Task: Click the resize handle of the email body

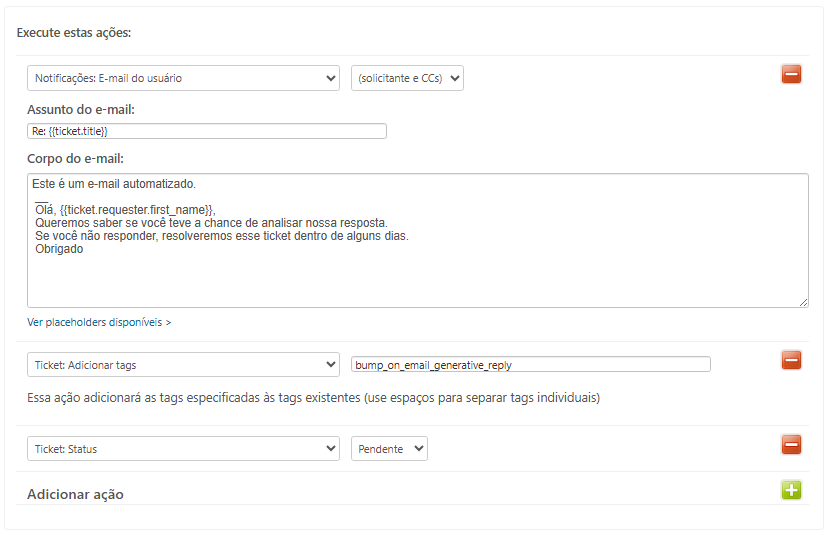Action: [803, 301]
